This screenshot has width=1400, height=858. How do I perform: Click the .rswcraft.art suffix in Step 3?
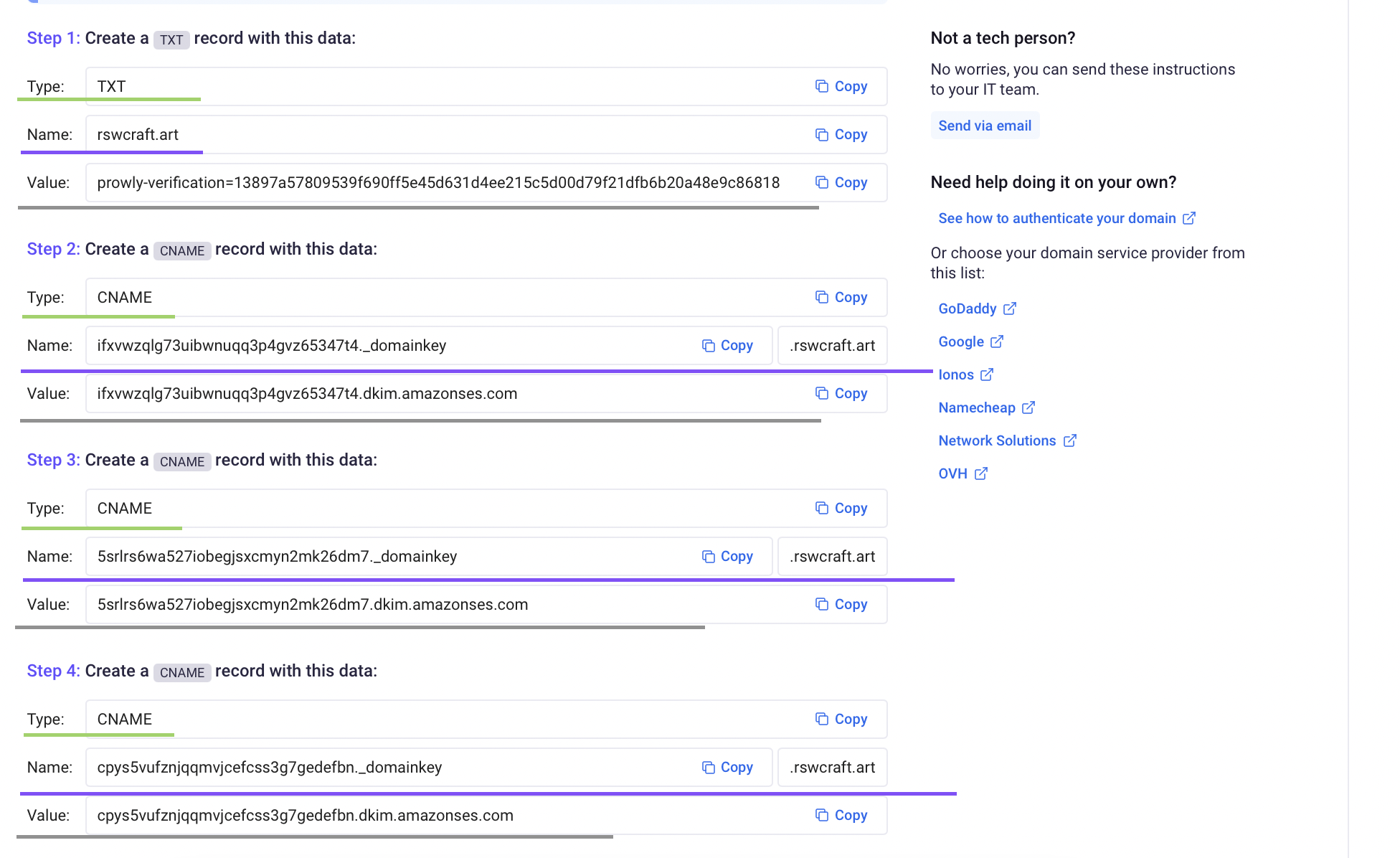[833, 556]
